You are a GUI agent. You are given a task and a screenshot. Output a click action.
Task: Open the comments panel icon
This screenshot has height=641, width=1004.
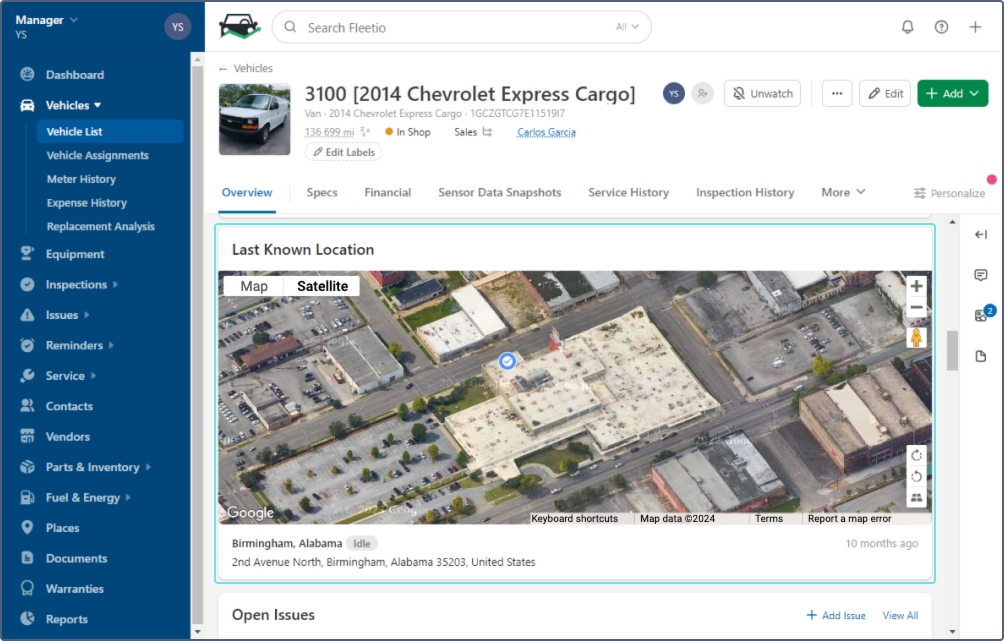(980, 275)
